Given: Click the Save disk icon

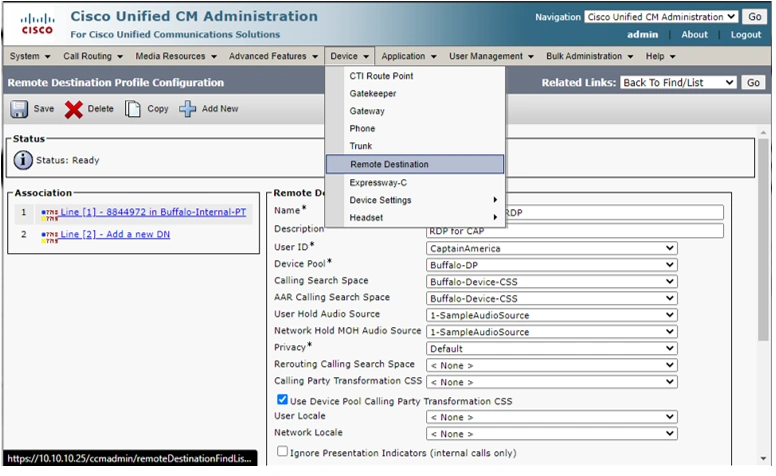Looking at the screenshot, I should (19, 109).
